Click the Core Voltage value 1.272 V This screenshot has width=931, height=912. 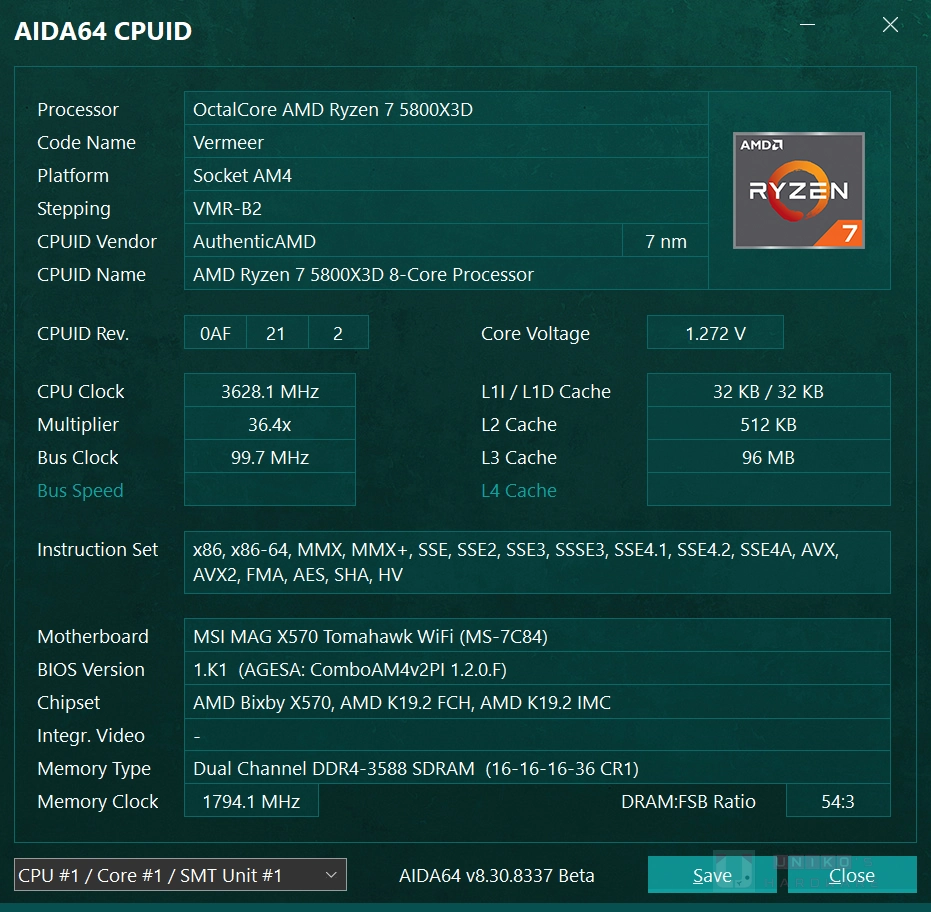click(x=715, y=332)
